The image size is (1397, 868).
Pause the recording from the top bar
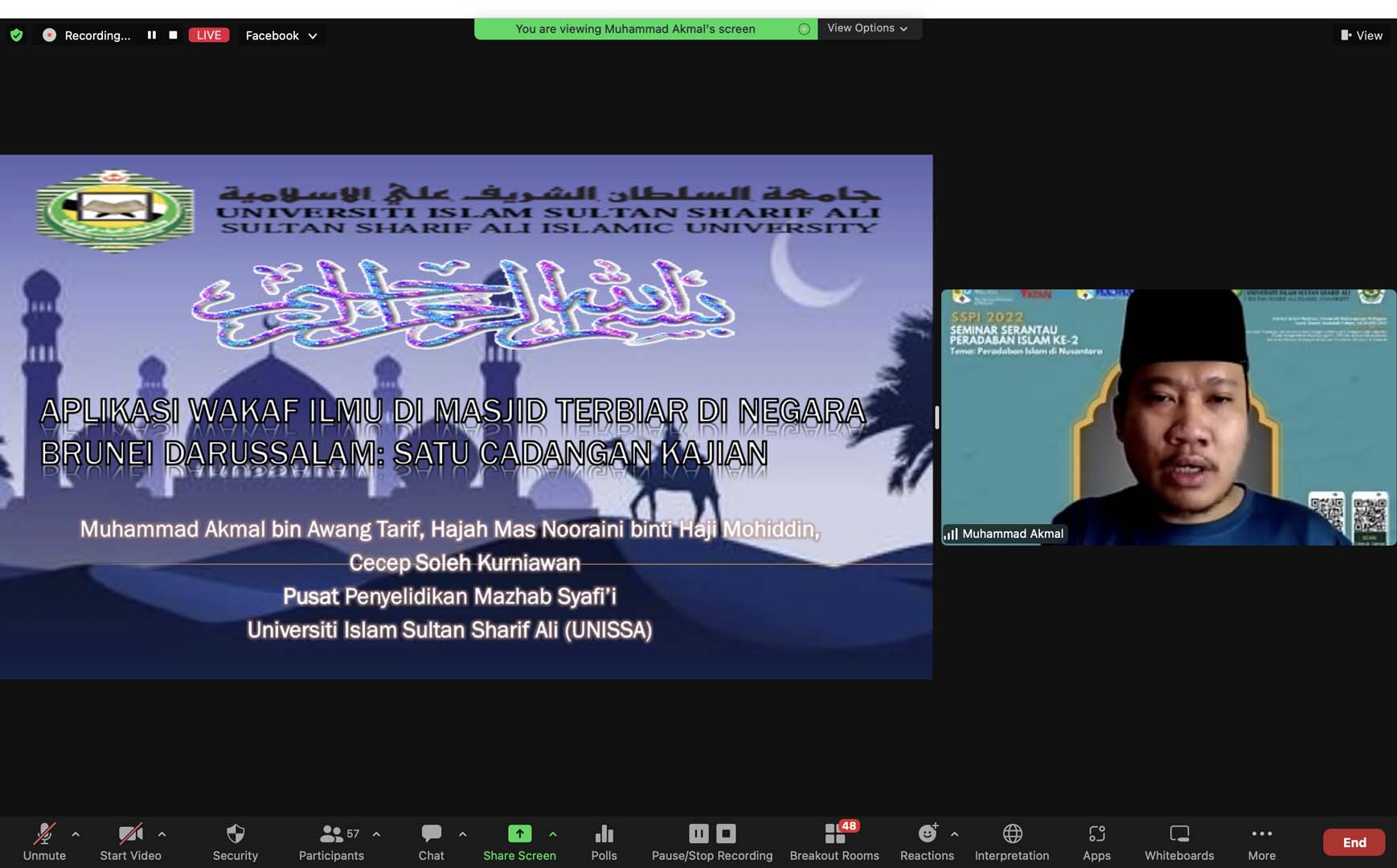click(x=151, y=35)
